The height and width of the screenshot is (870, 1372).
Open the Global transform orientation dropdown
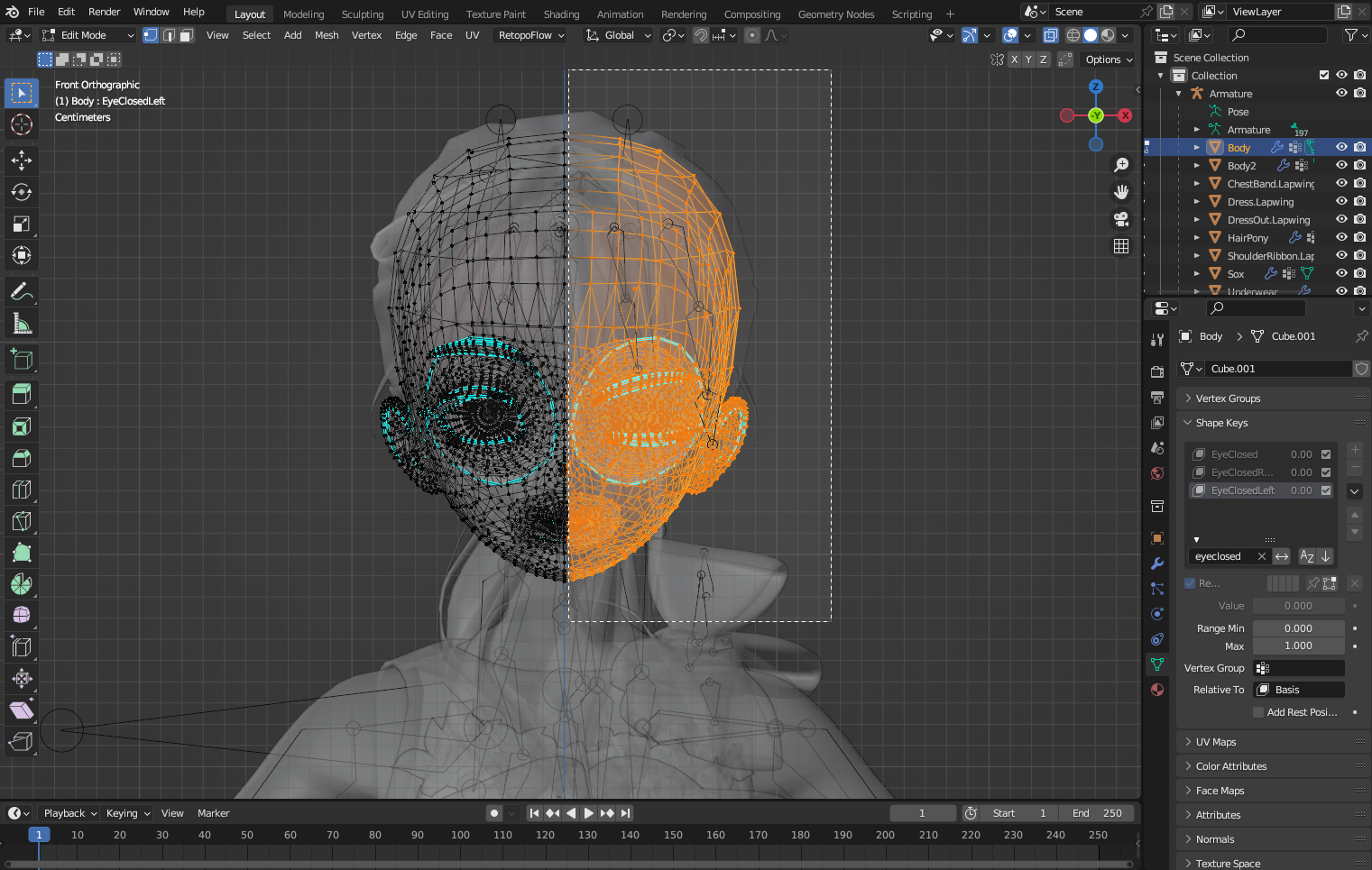coord(619,35)
